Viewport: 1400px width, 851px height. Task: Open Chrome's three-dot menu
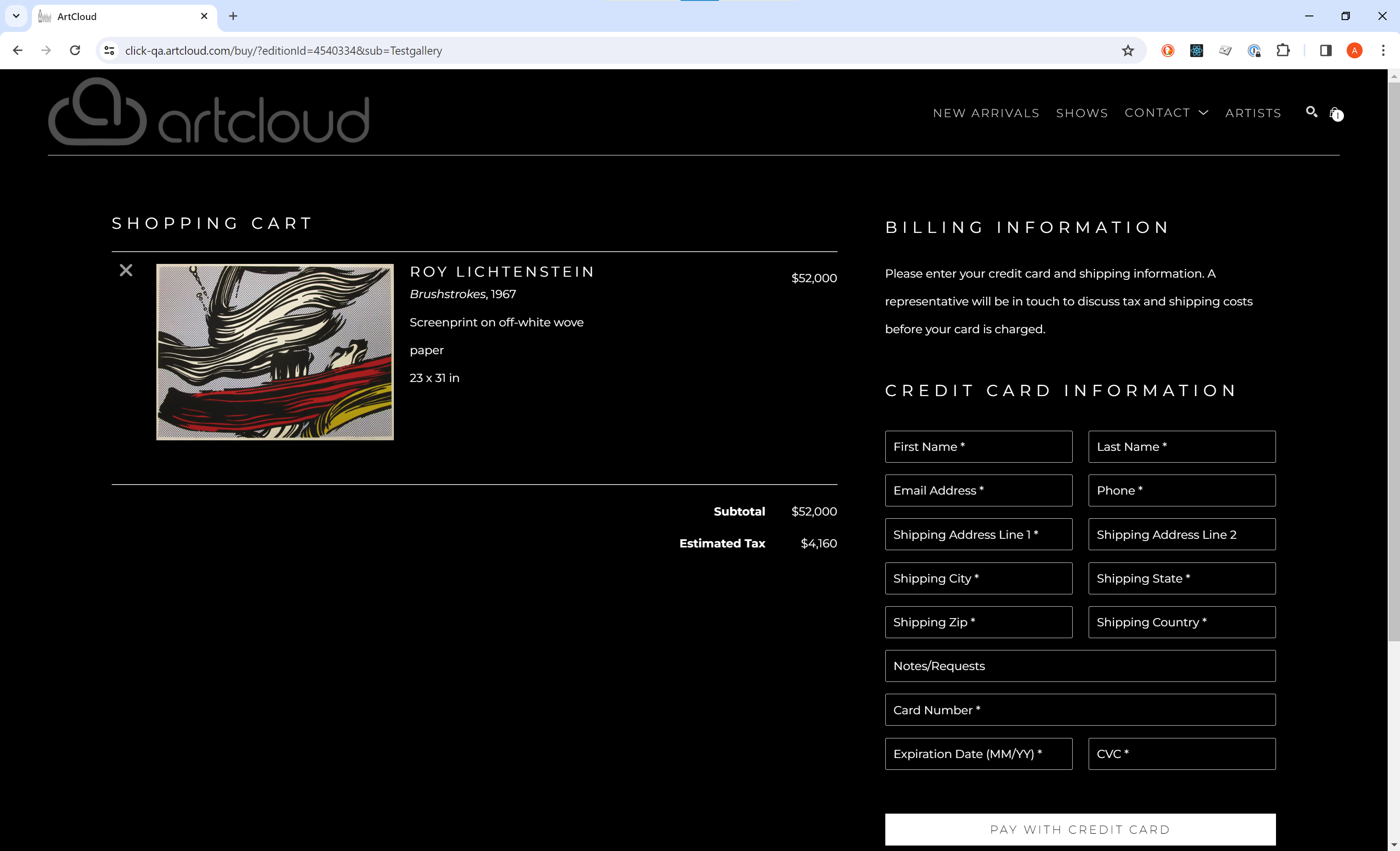click(x=1383, y=51)
